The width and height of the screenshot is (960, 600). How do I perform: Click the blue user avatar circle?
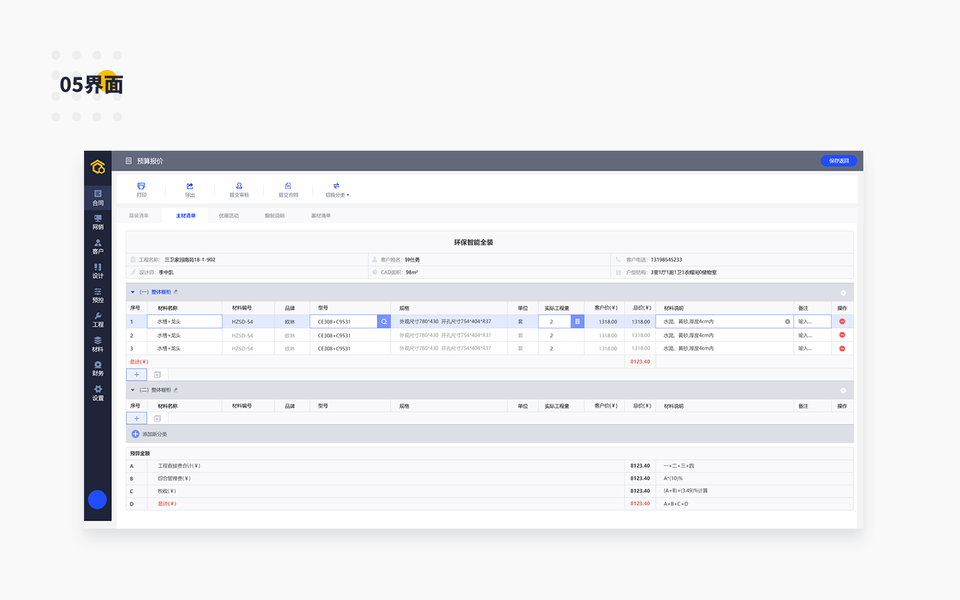pyautogui.click(x=97, y=500)
